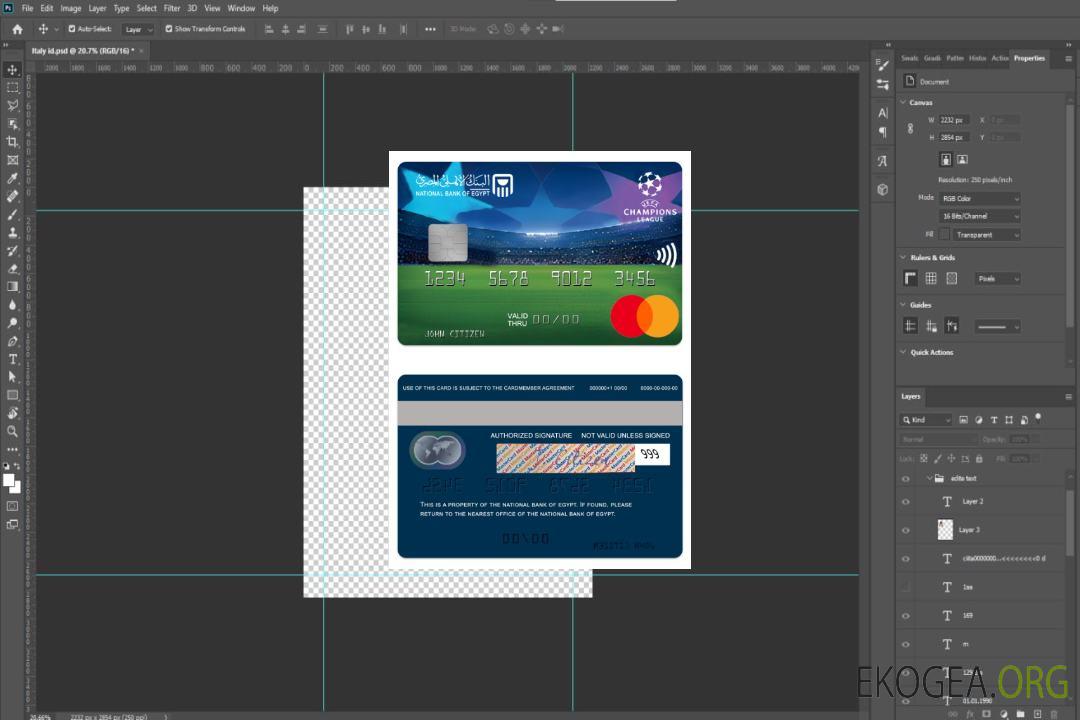The width and height of the screenshot is (1080, 720).
Task: Click the landscape orientation icon in Canvas
Action: pos(962,160)
